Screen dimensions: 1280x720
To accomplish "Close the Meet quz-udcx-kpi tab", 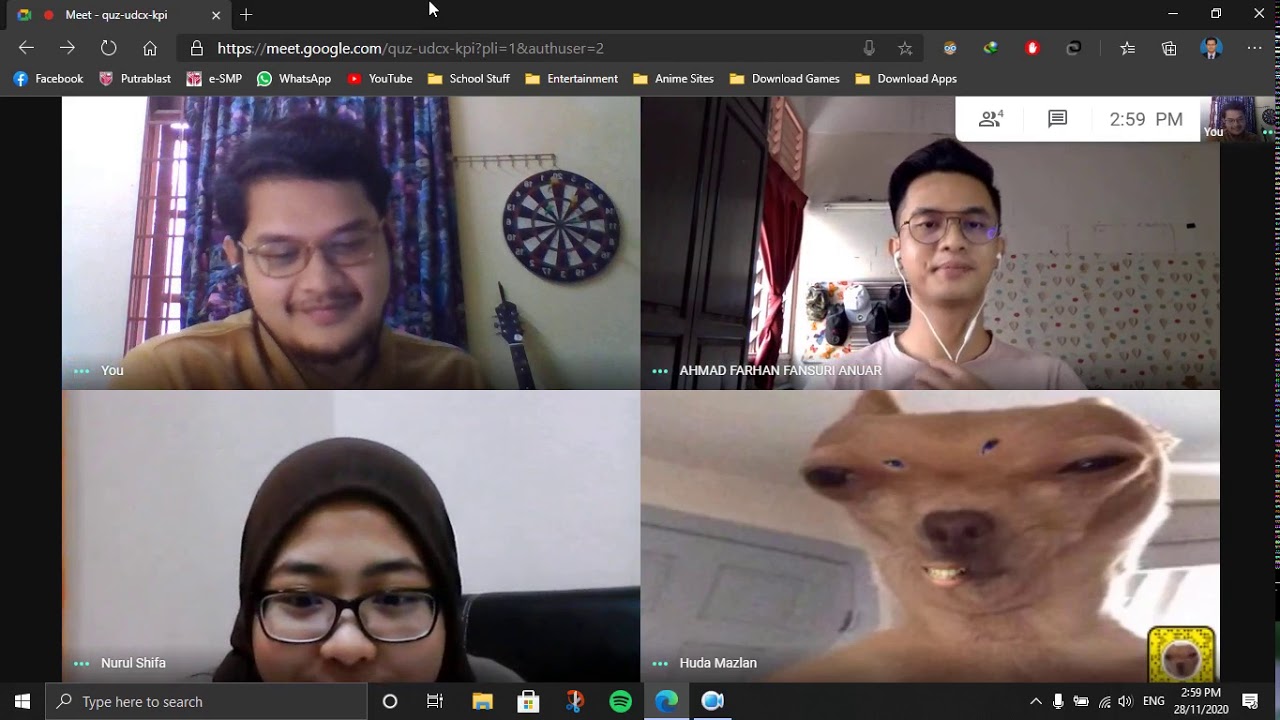I will click(216, 15).
